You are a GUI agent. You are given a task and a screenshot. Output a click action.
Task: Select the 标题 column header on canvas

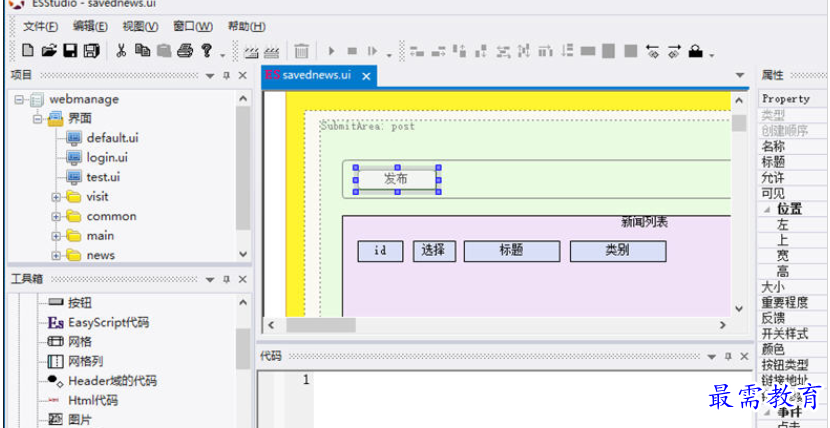coord(512,251)
